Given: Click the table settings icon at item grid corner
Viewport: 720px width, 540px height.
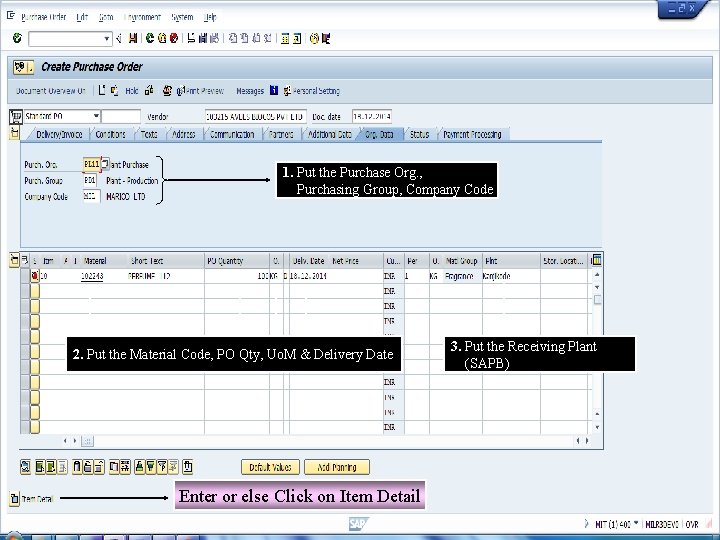Looking at the screenshot, I should [x=596, y=260].
